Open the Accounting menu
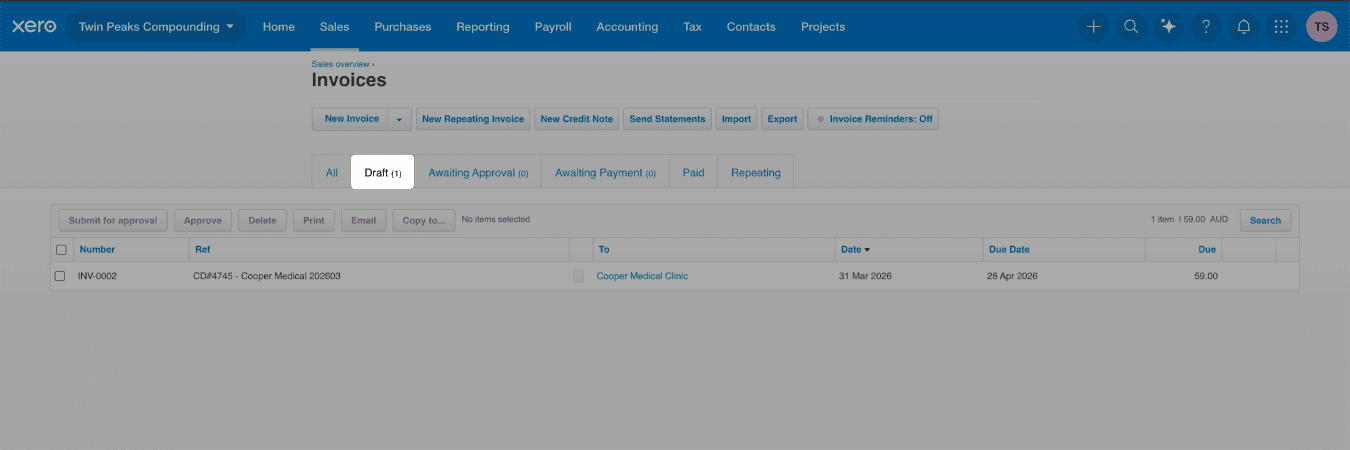This screenshot has height=450, width=1350. pos(627,27)
